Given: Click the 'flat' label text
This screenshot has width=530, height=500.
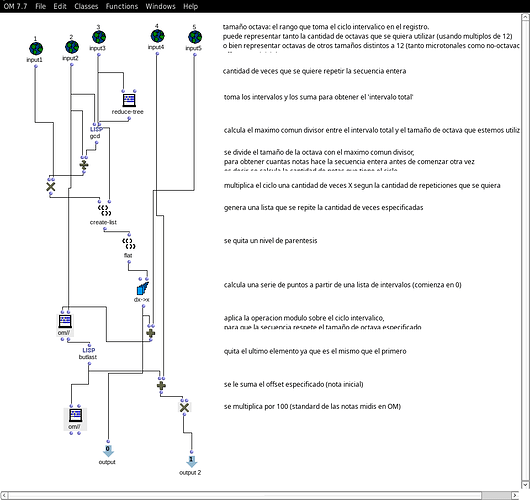Looking at the screenshot, I should tap(128, 255).
